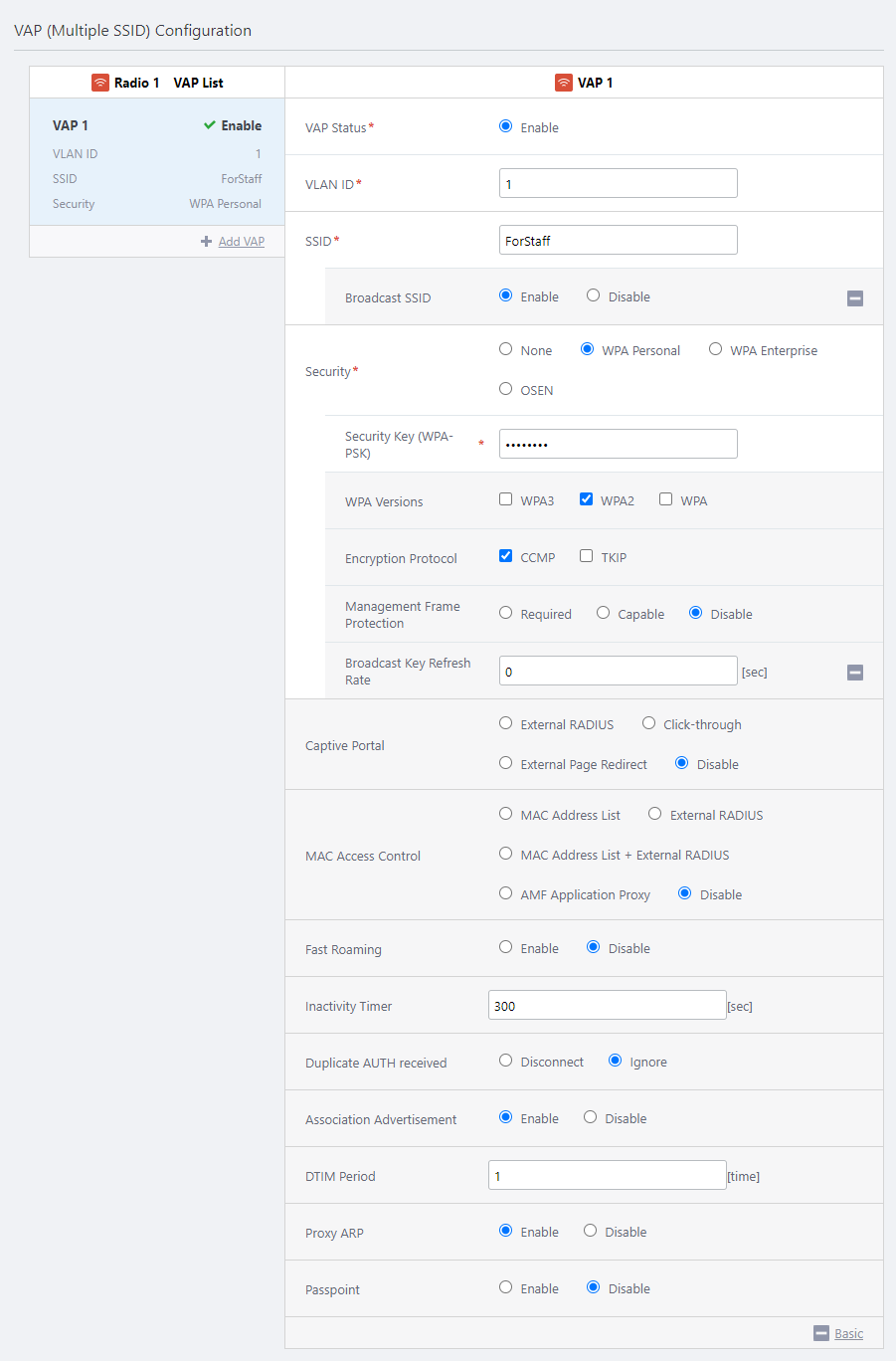Select VAP 1 entry in VAP List
The width and height of the screenshot is (896, 1361).
pos(157,162)
